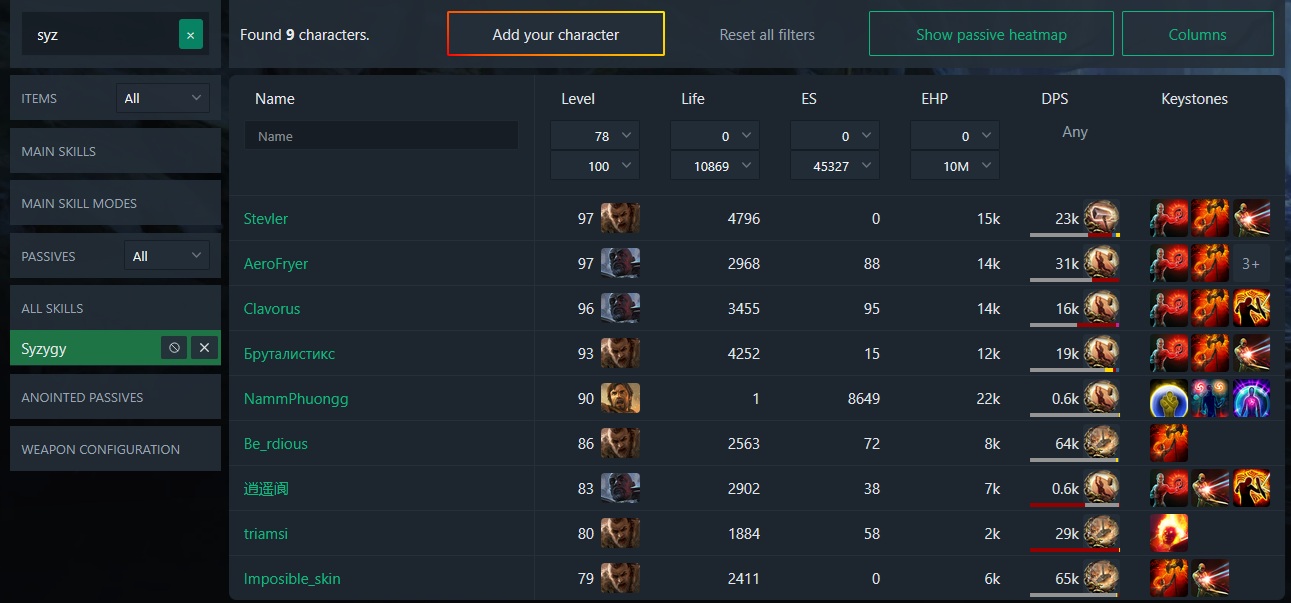This screenshot has height=603, width=1291.
Task: Click Stevler's class portrait icon
Action: tap(620, 218)
